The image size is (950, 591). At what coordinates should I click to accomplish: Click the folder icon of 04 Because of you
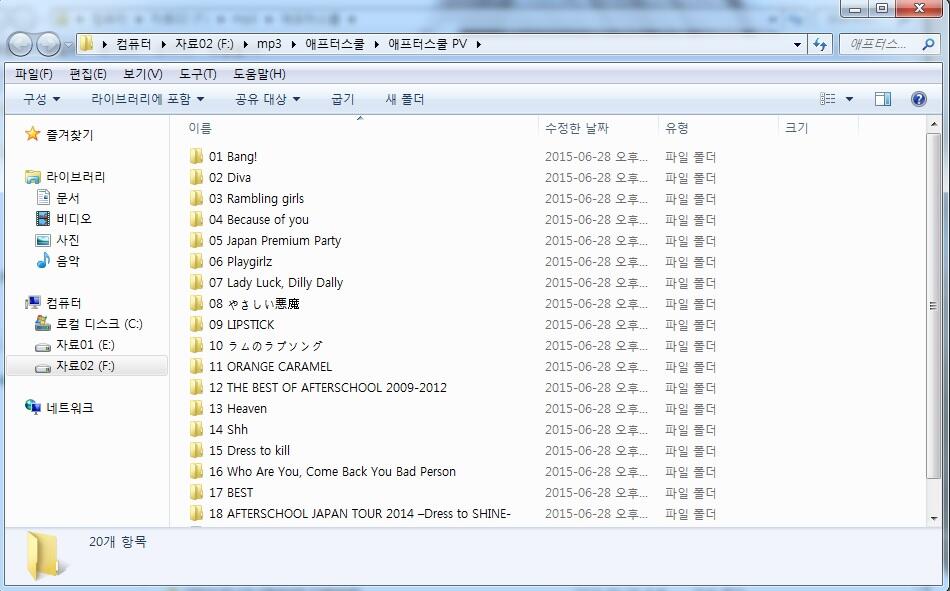[x=196, y=219]
